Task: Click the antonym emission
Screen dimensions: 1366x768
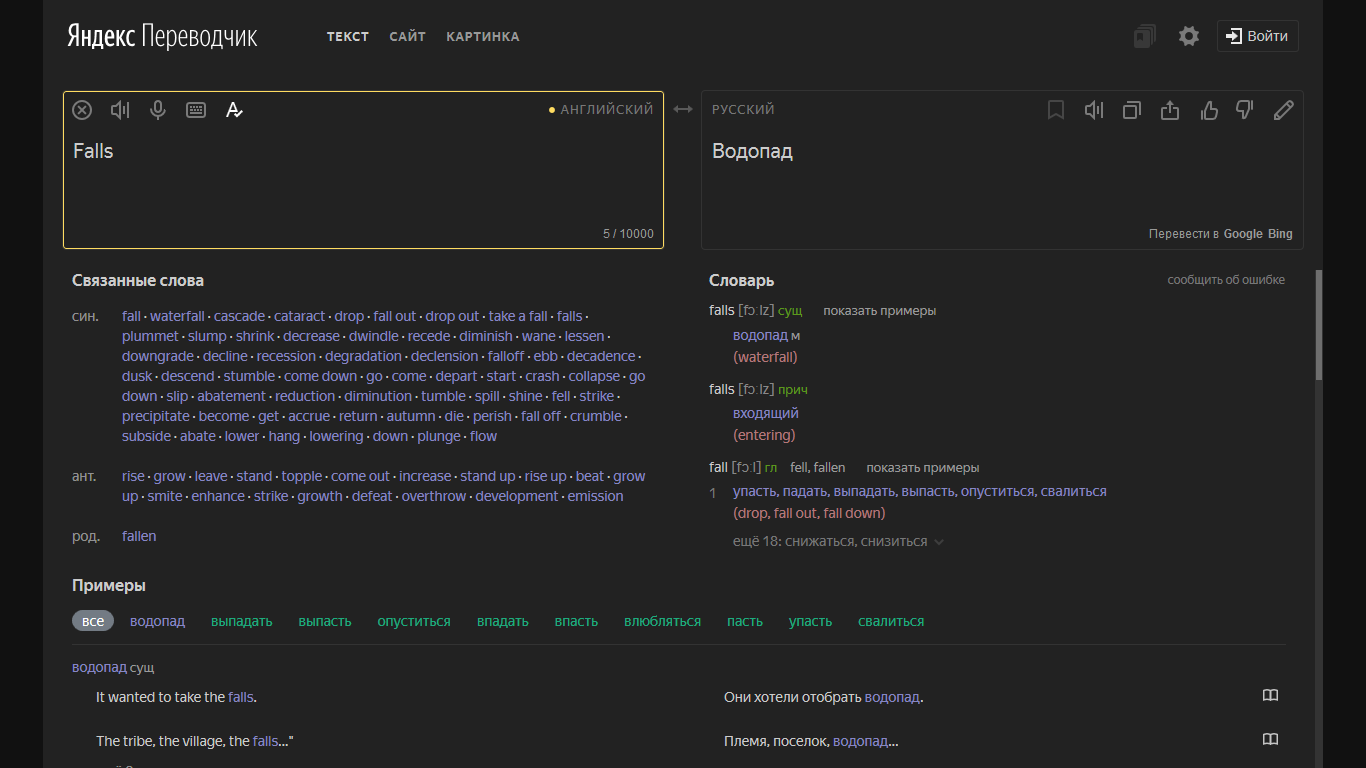Action: (x=595, y=496)
